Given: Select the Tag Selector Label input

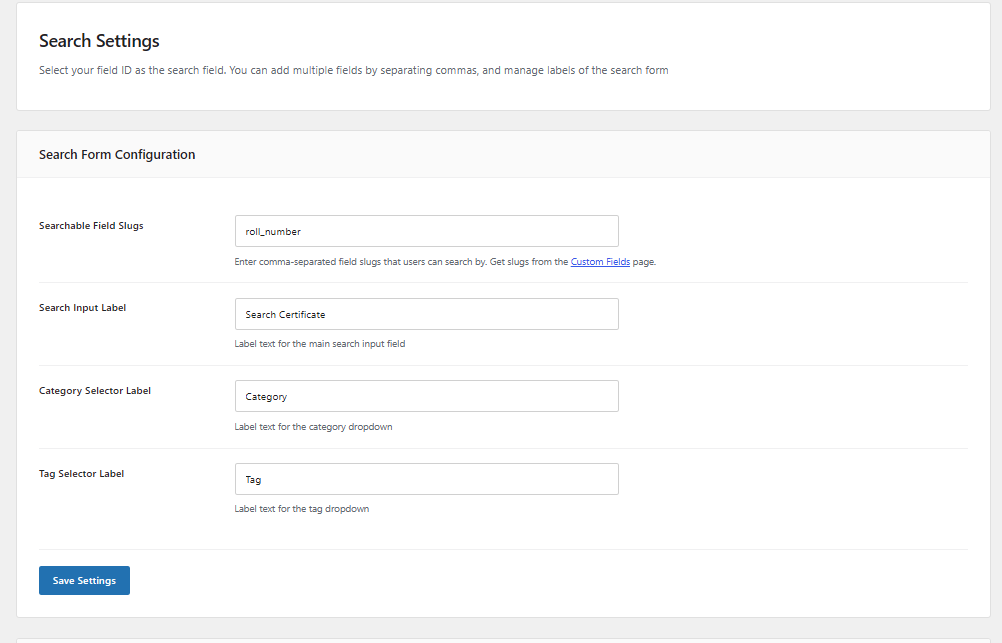Looking at the screenshot, I should (x=426, y=479).
